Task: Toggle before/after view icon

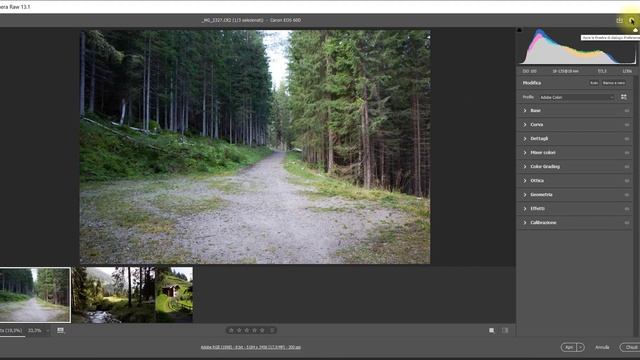Action: [x=505, y=331]
